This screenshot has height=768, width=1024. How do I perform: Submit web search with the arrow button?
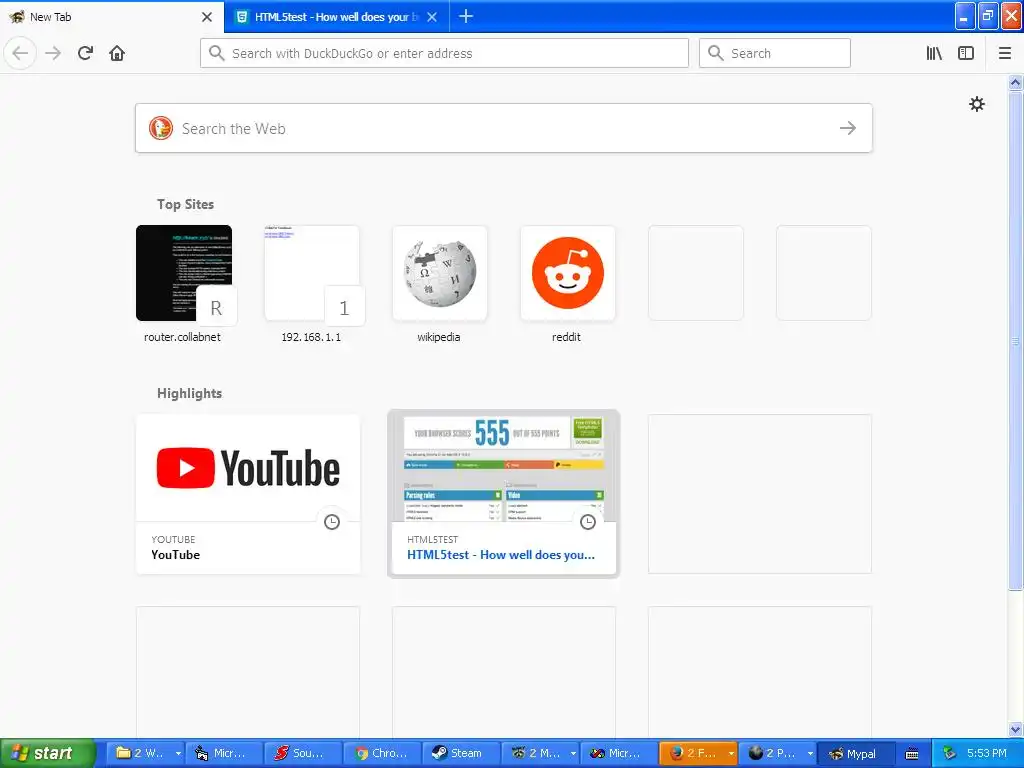pos(848,128)
